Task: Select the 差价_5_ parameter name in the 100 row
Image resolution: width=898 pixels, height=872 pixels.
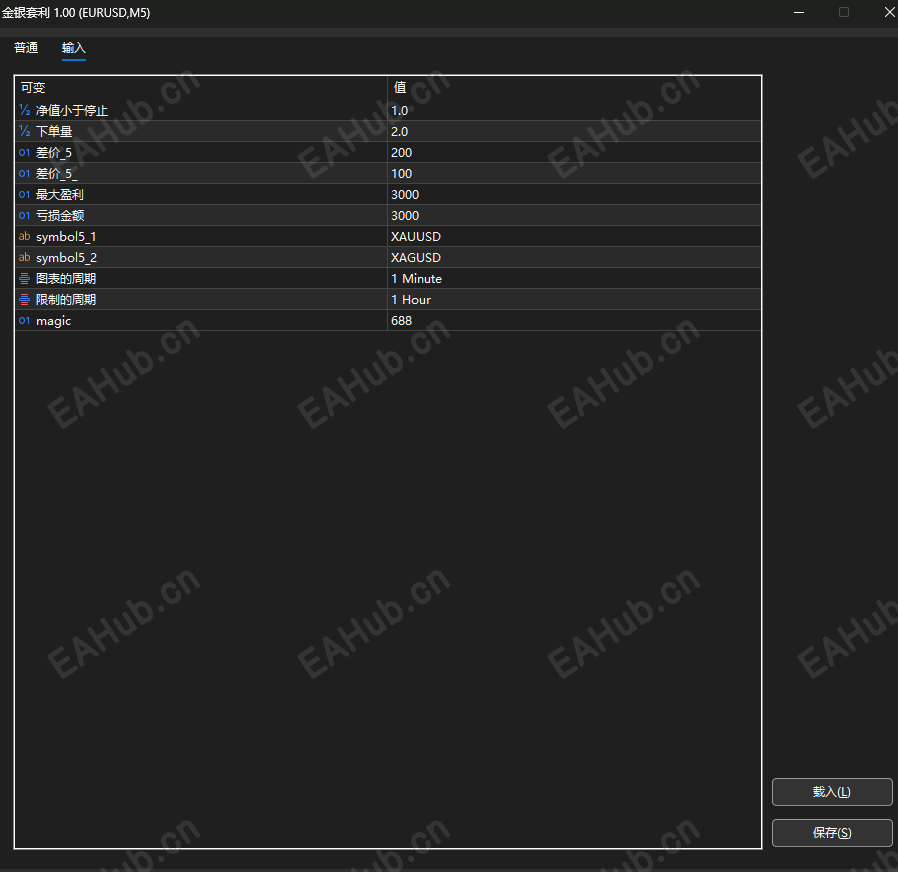Action: pyautogui.click(x=56, y=173)
